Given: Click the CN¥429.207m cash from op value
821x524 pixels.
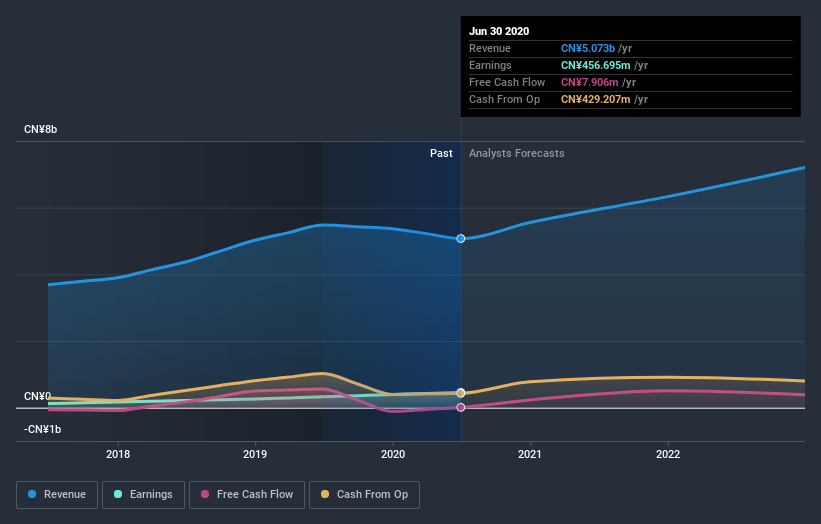Looking at the screenshot, I should point(596,99).
